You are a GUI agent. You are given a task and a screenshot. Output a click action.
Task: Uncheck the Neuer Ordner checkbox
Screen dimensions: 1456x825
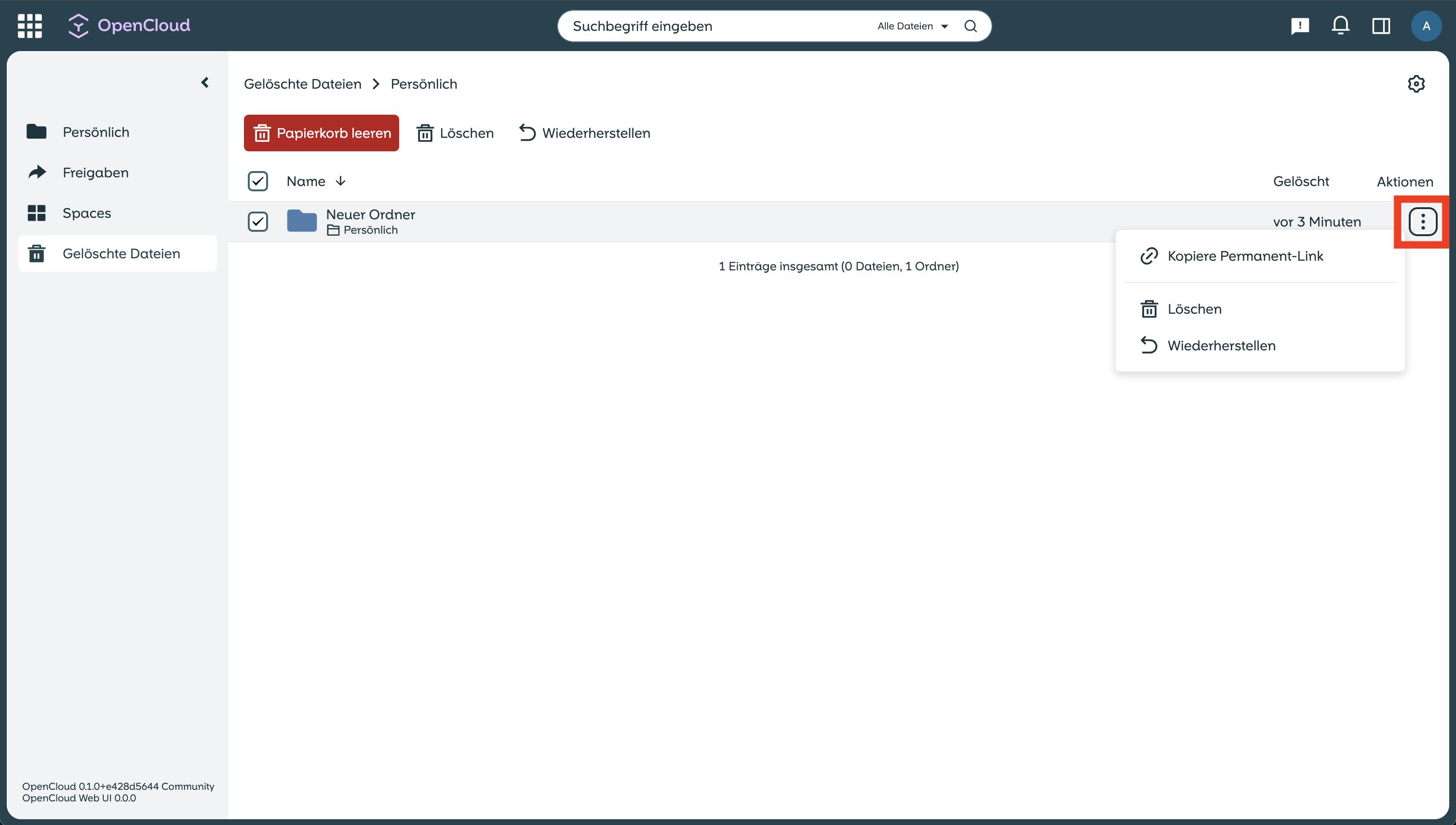pyautogui.click(x=258, y=222)
